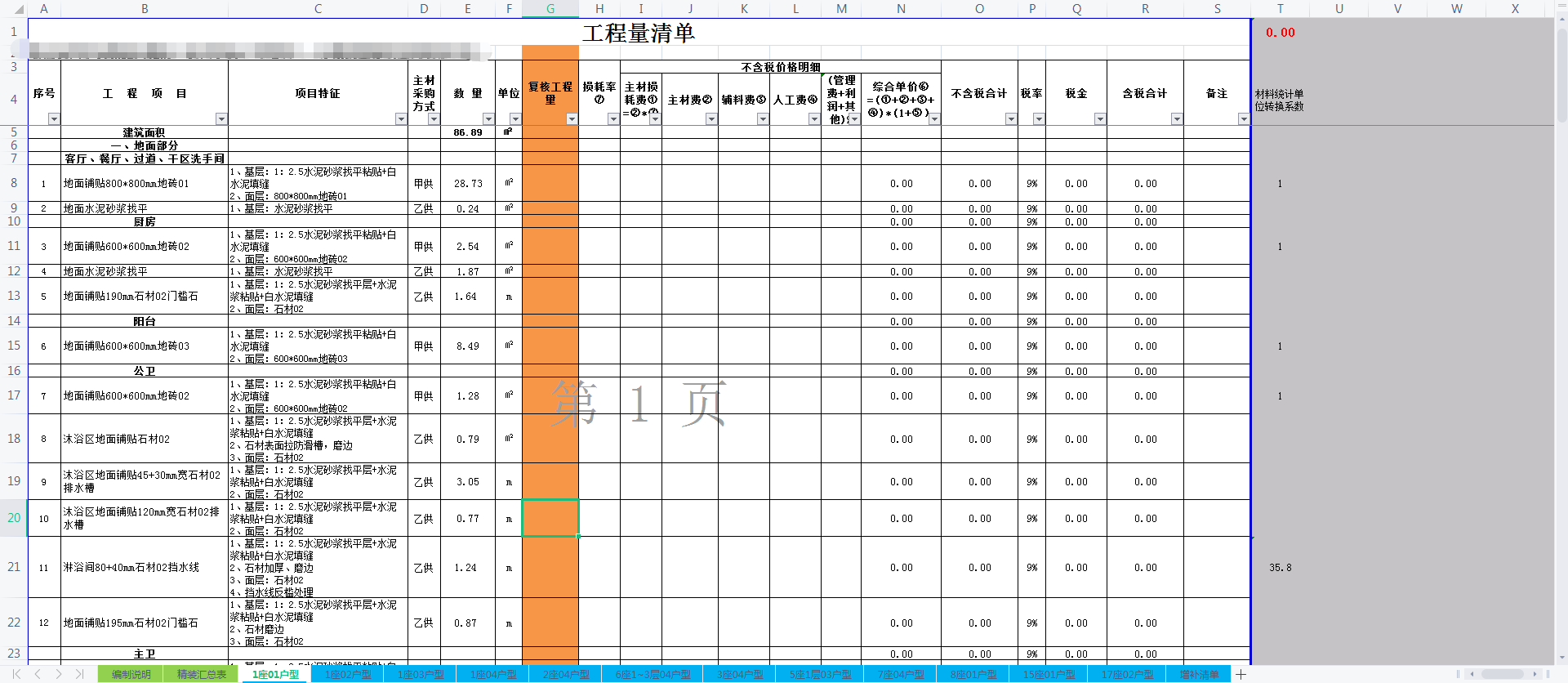Open filter dropdown for 工程项目 column
Viewport: 1568px width, 683px height.
pyautogui.click(x=221, y=119)
